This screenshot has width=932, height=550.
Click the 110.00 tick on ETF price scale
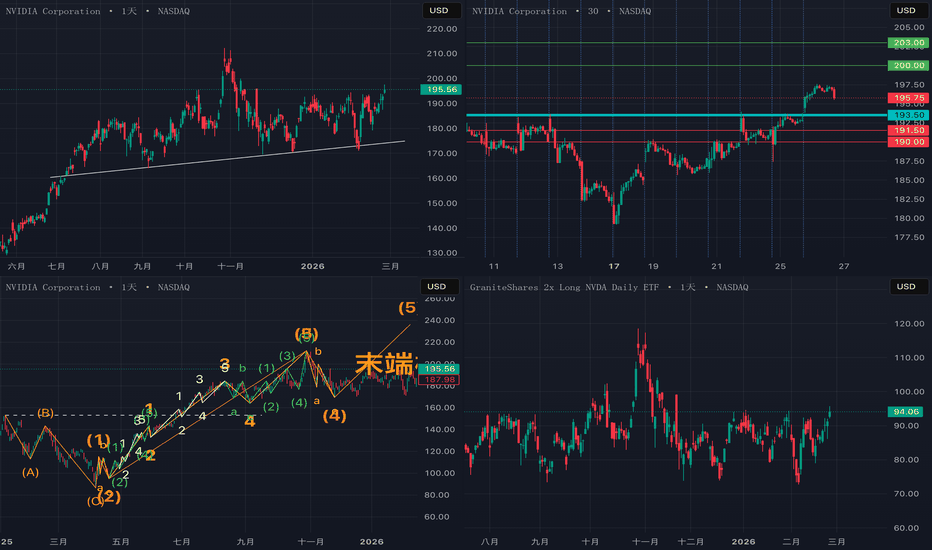[909, 358]
